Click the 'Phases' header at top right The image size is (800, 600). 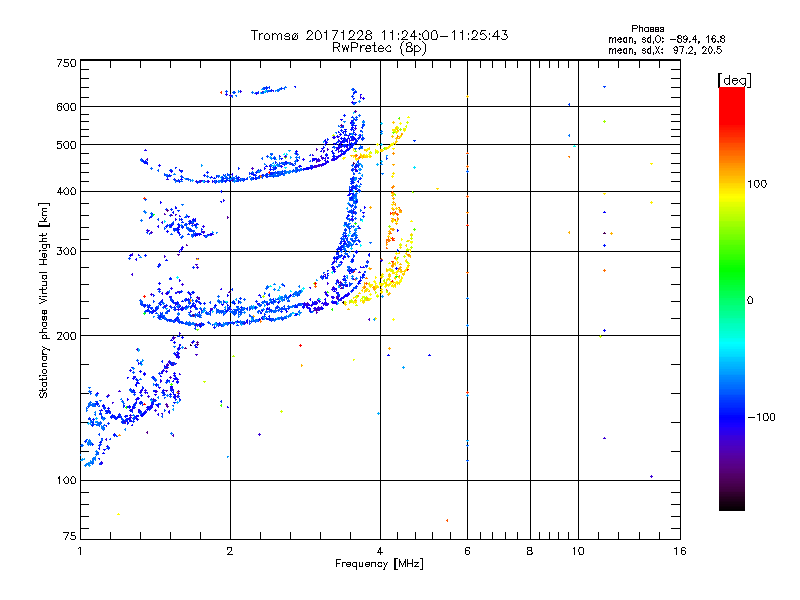pos(647,29)
